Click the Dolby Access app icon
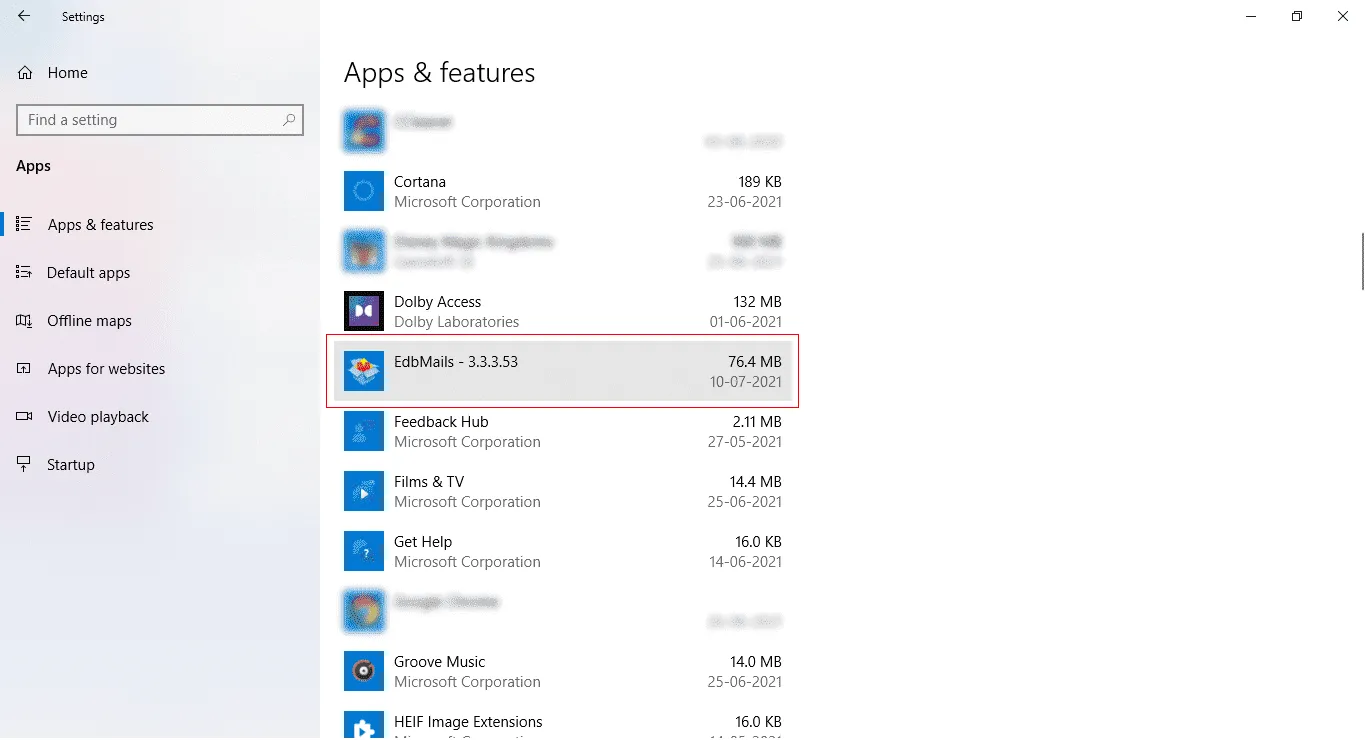 (x=364, y=311)
